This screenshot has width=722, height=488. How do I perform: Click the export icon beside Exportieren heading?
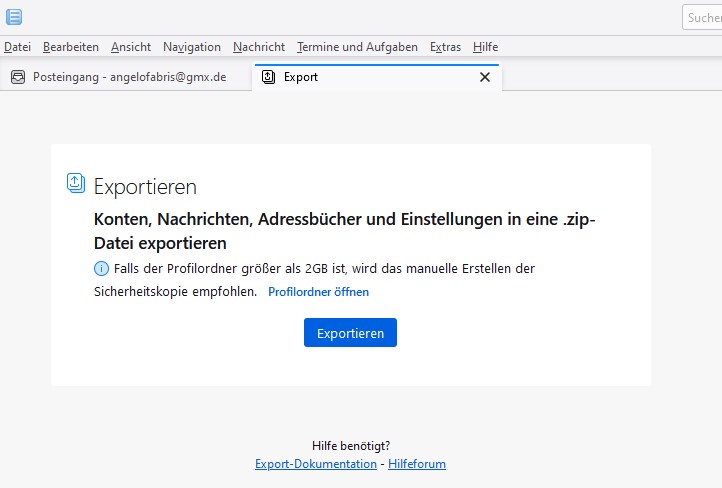76,183
